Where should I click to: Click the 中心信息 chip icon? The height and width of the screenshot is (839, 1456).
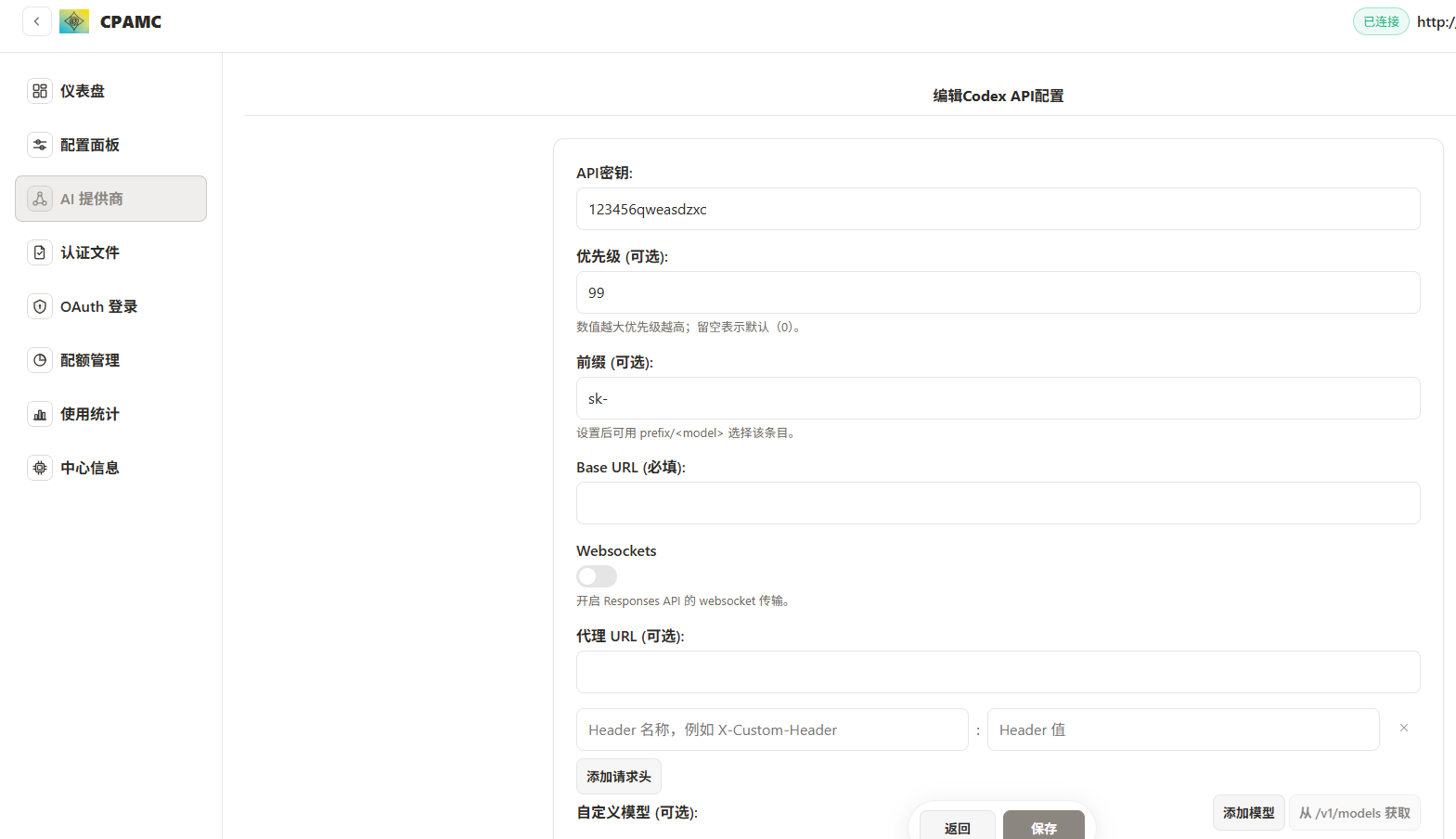pos(40,468)
